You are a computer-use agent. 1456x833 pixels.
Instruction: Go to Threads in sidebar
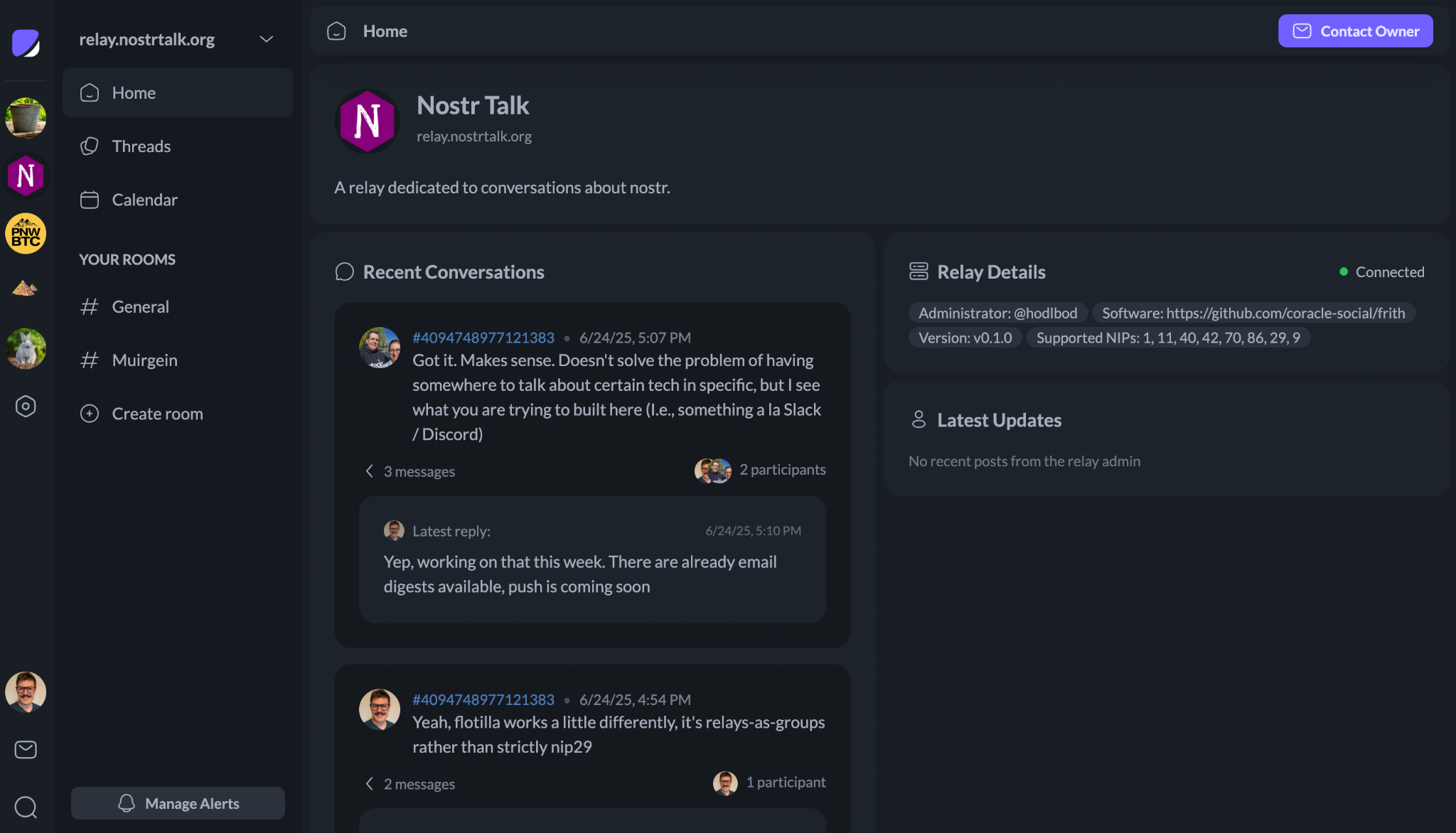(141, 146)
